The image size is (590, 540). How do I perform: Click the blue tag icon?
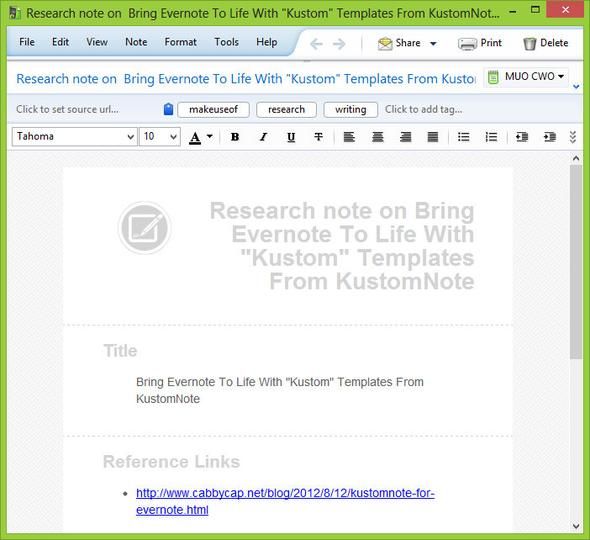(x=168, y=110)
